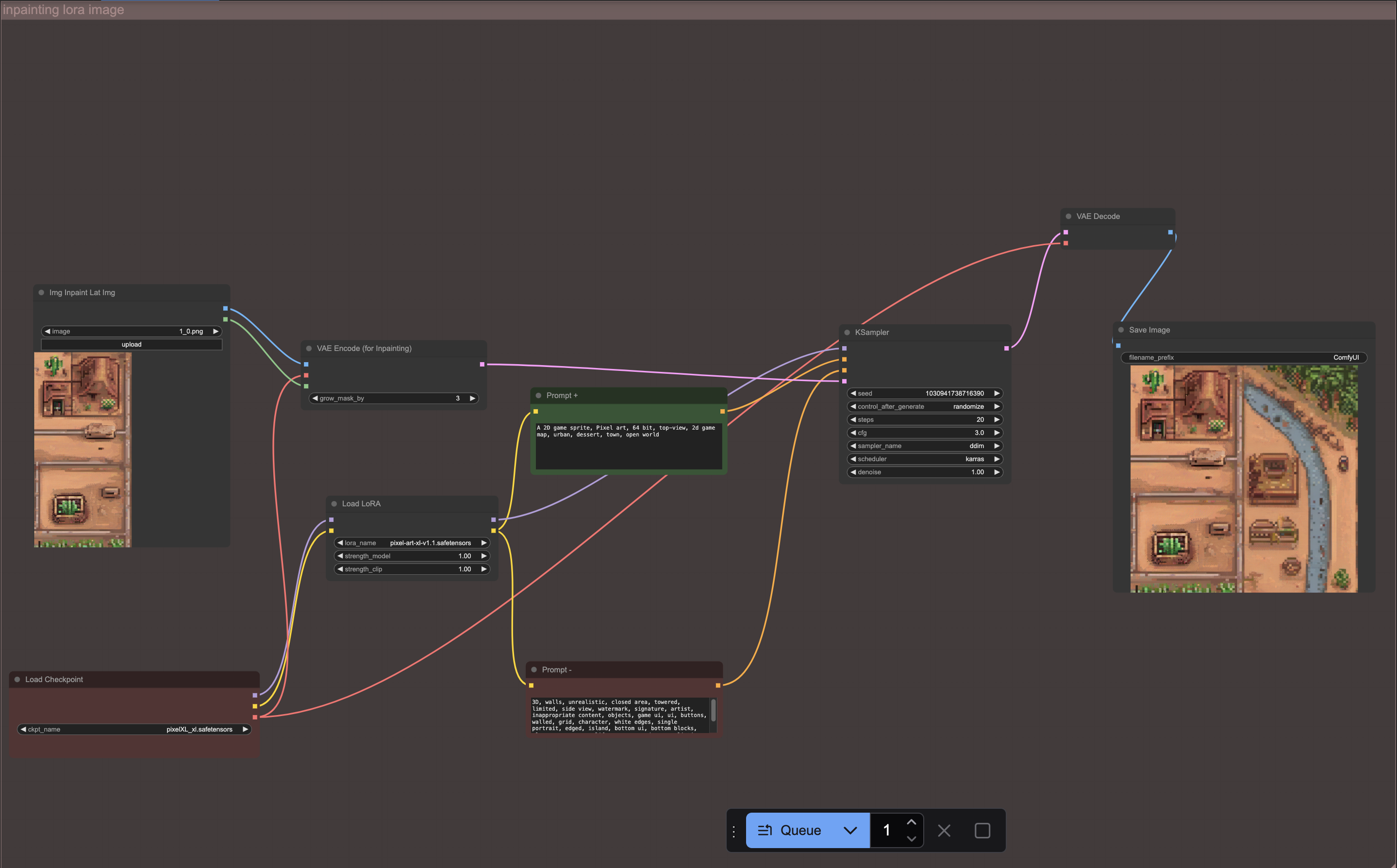Click next-image arrow on image 1_0.png field
Viewport: 1397px width, 868px height.
tap(216, 331)
